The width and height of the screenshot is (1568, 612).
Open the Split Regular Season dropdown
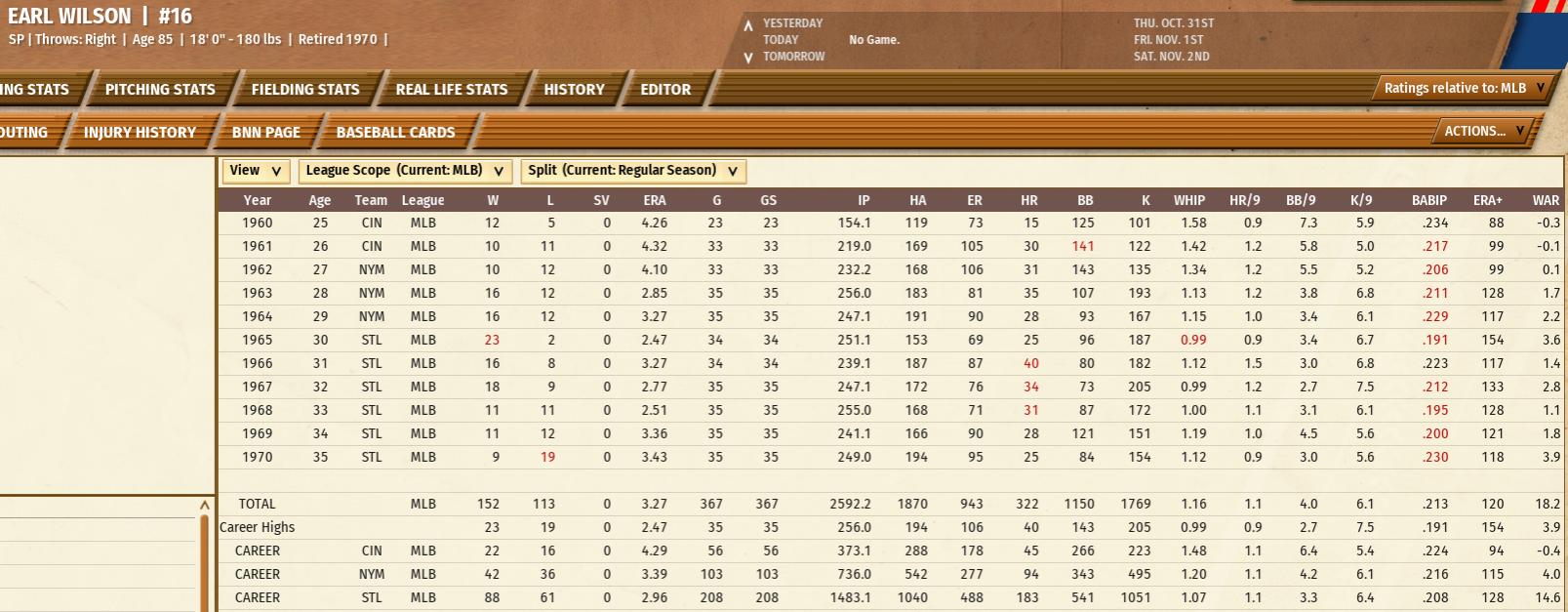[x=632, y=171]
